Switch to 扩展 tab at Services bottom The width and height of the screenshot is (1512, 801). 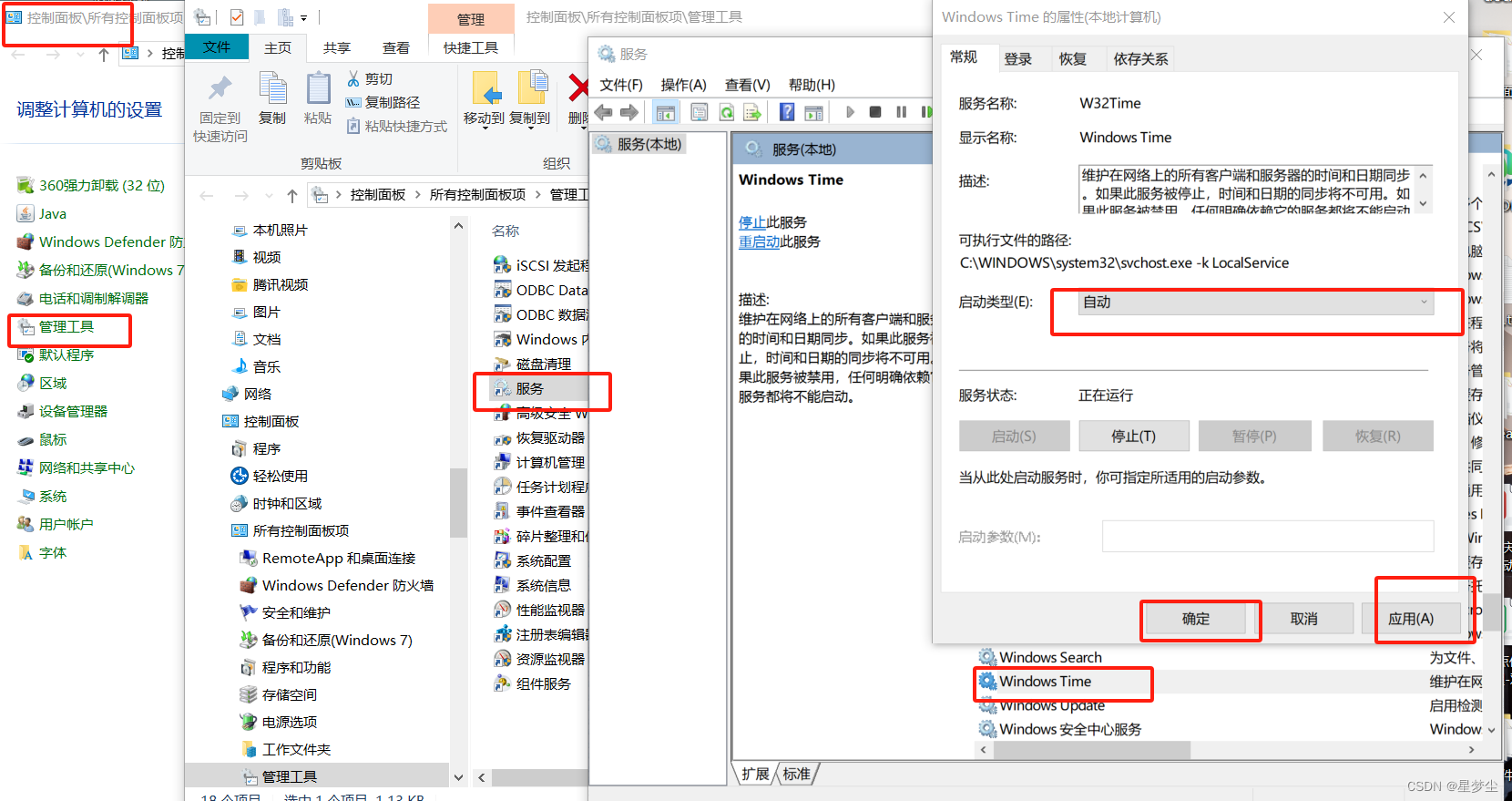click(x=755, y=775)
